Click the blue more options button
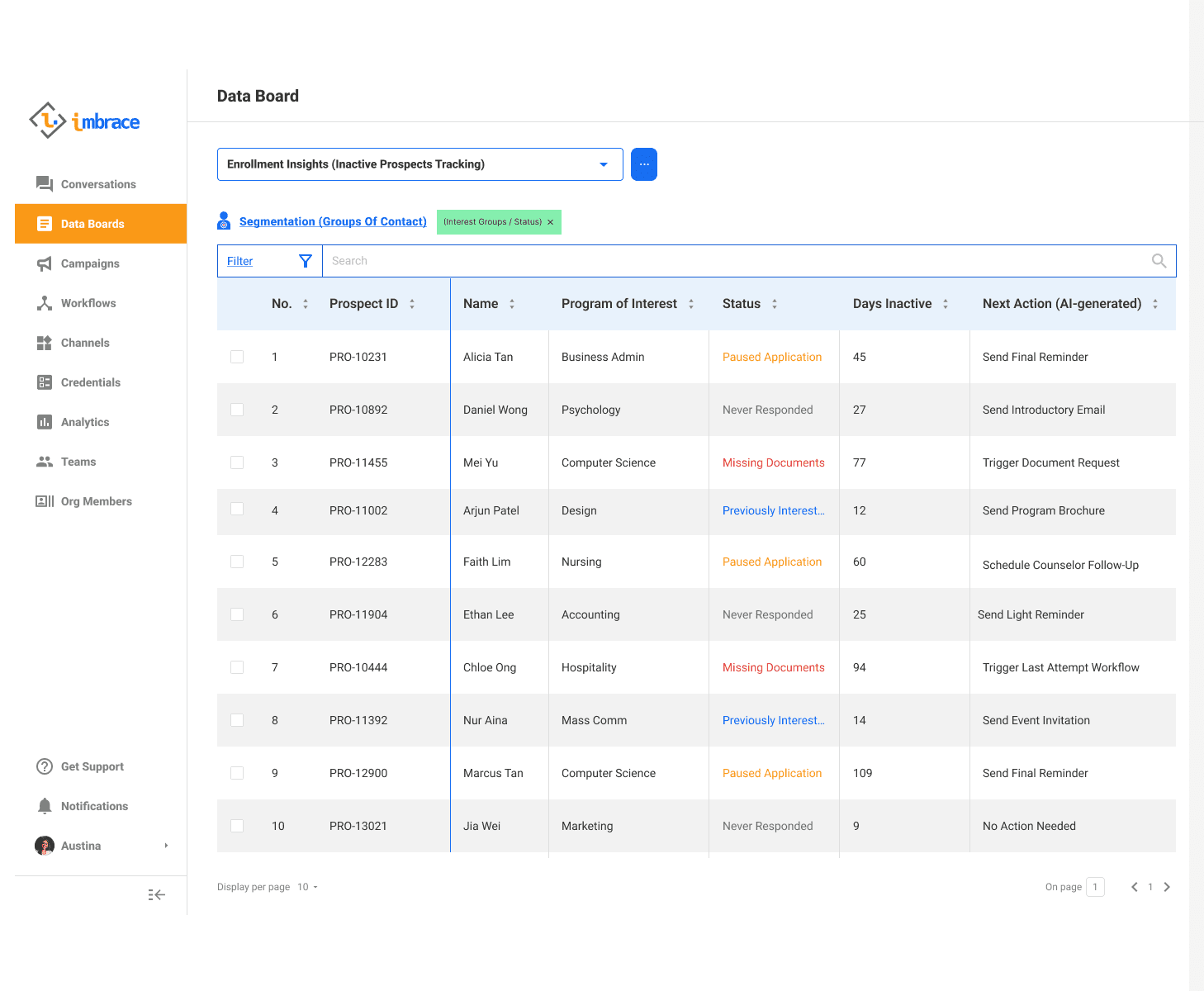Screen dimensions: 1204x991 [x=644, y=164]
